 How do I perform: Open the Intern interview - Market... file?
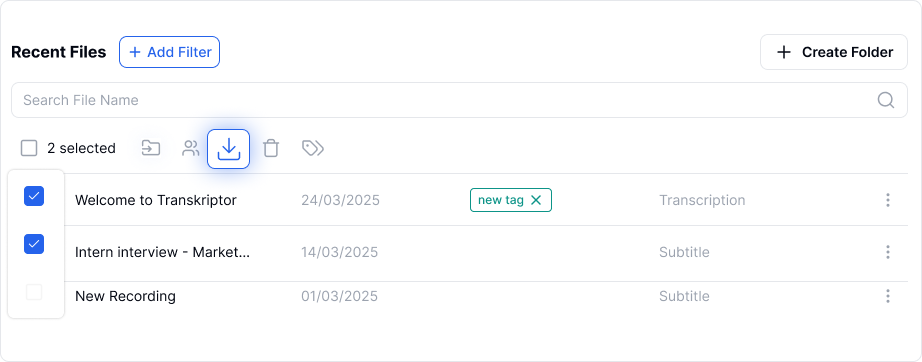(162, 252)
